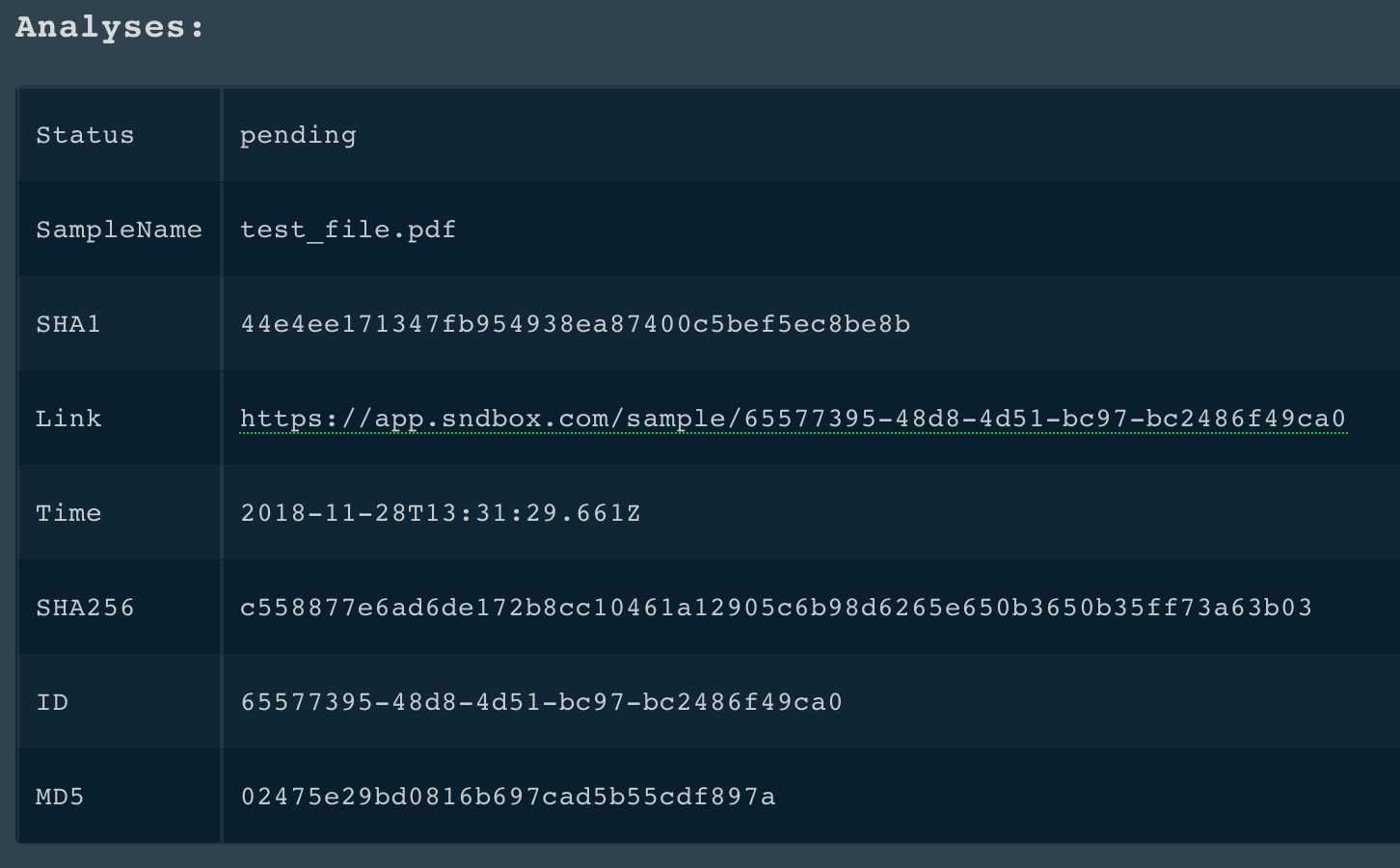The width and height of the screenshot is (1400, 868).
Task: Select the ID value starting with 65577395
Action: point(541,702)
